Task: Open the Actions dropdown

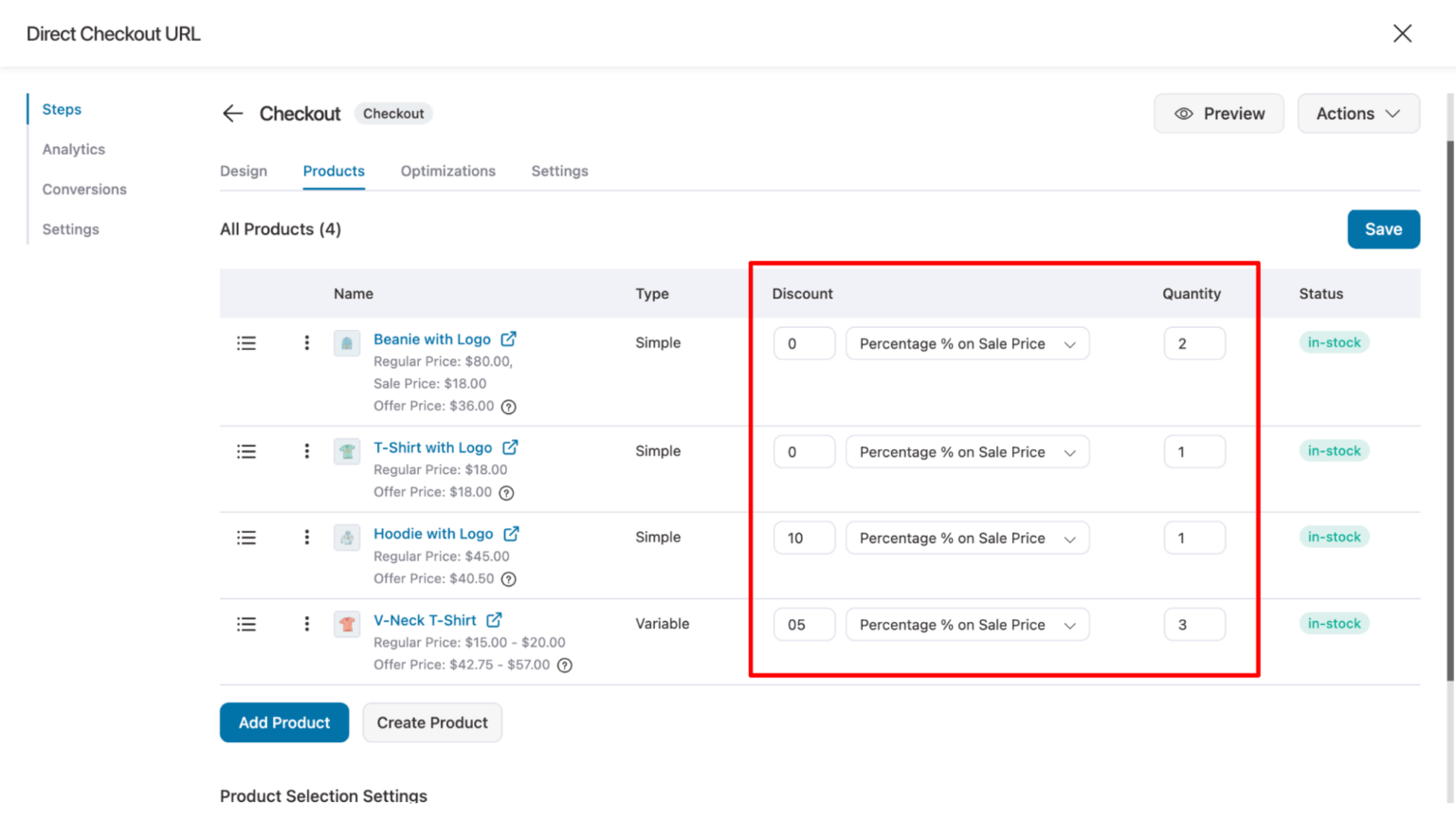Action: [1357, 113]
